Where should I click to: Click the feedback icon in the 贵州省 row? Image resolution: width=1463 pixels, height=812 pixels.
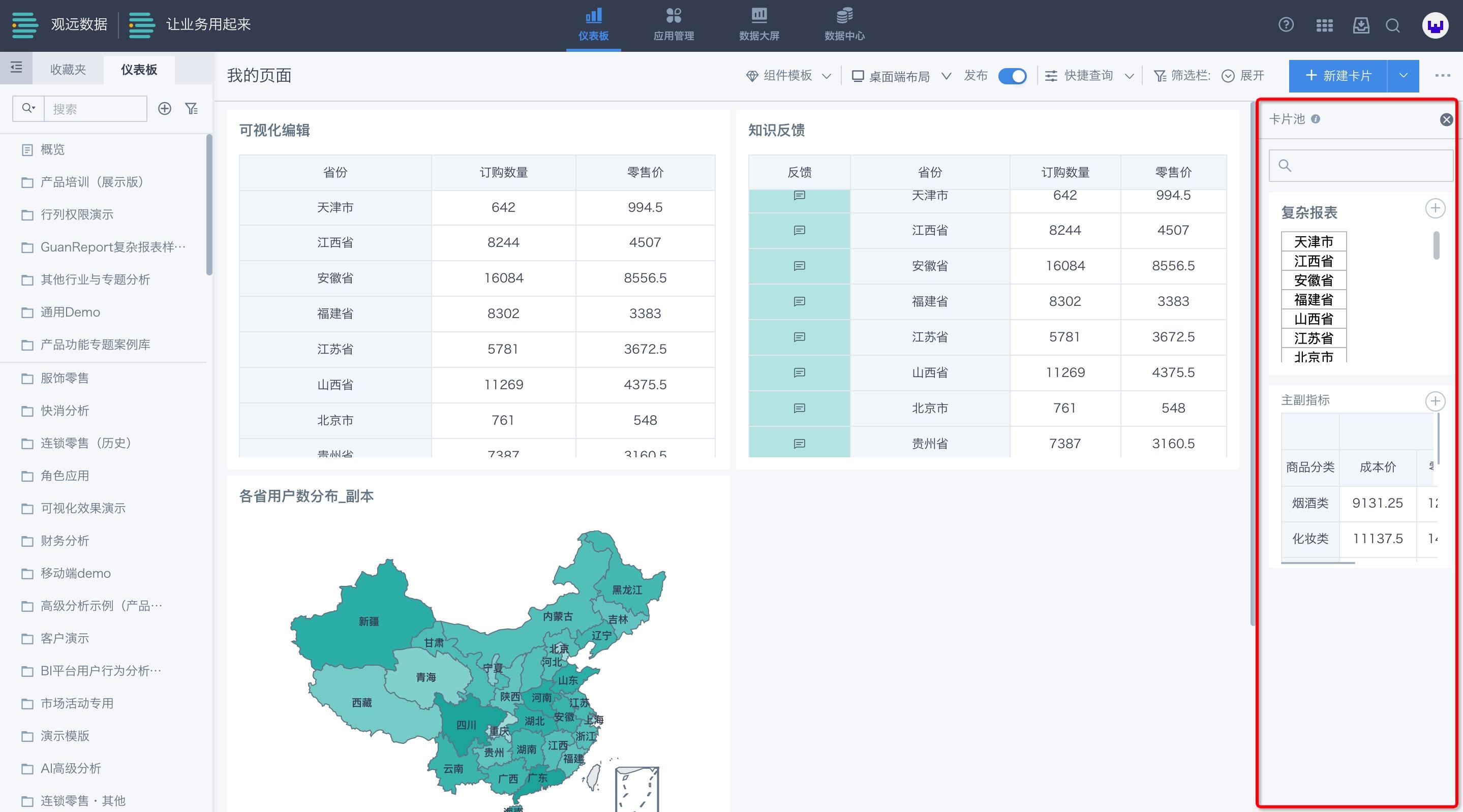(799, 444)
